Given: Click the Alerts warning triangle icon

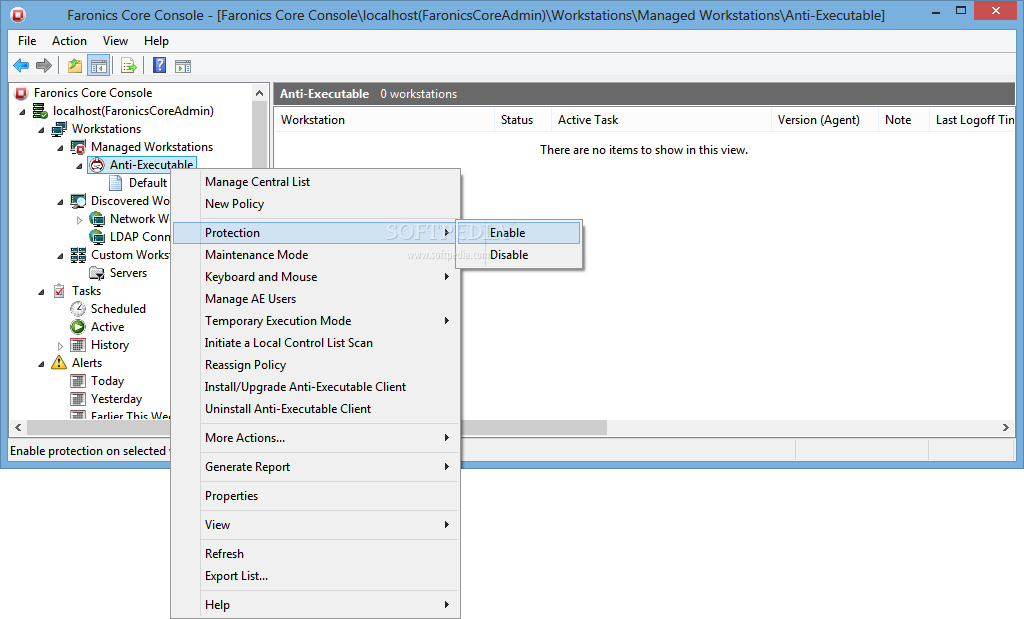Looking at the screenshot, I should coord(59,362).
